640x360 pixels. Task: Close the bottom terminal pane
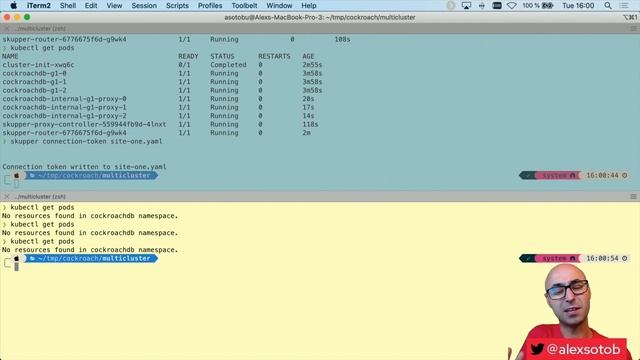pos(7,196)
